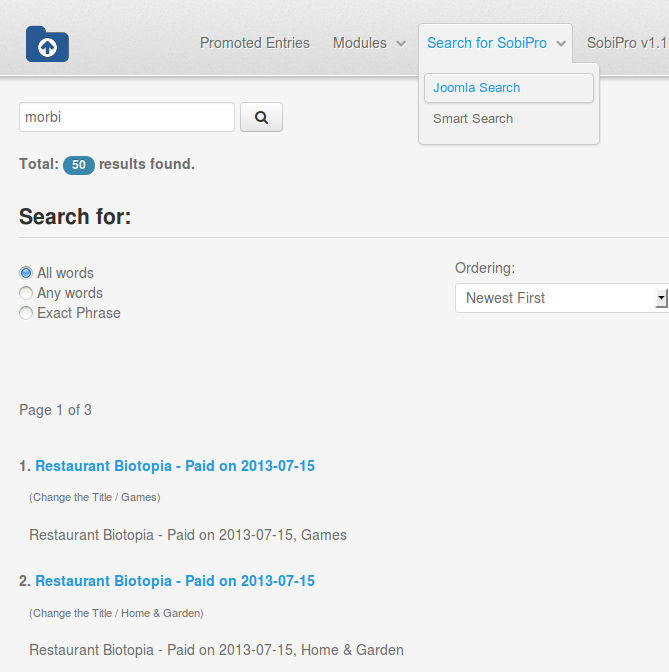The height and width of the screenshot is (672, 669).
Task: Click the magnifier search button
Action: click(261, 117)
